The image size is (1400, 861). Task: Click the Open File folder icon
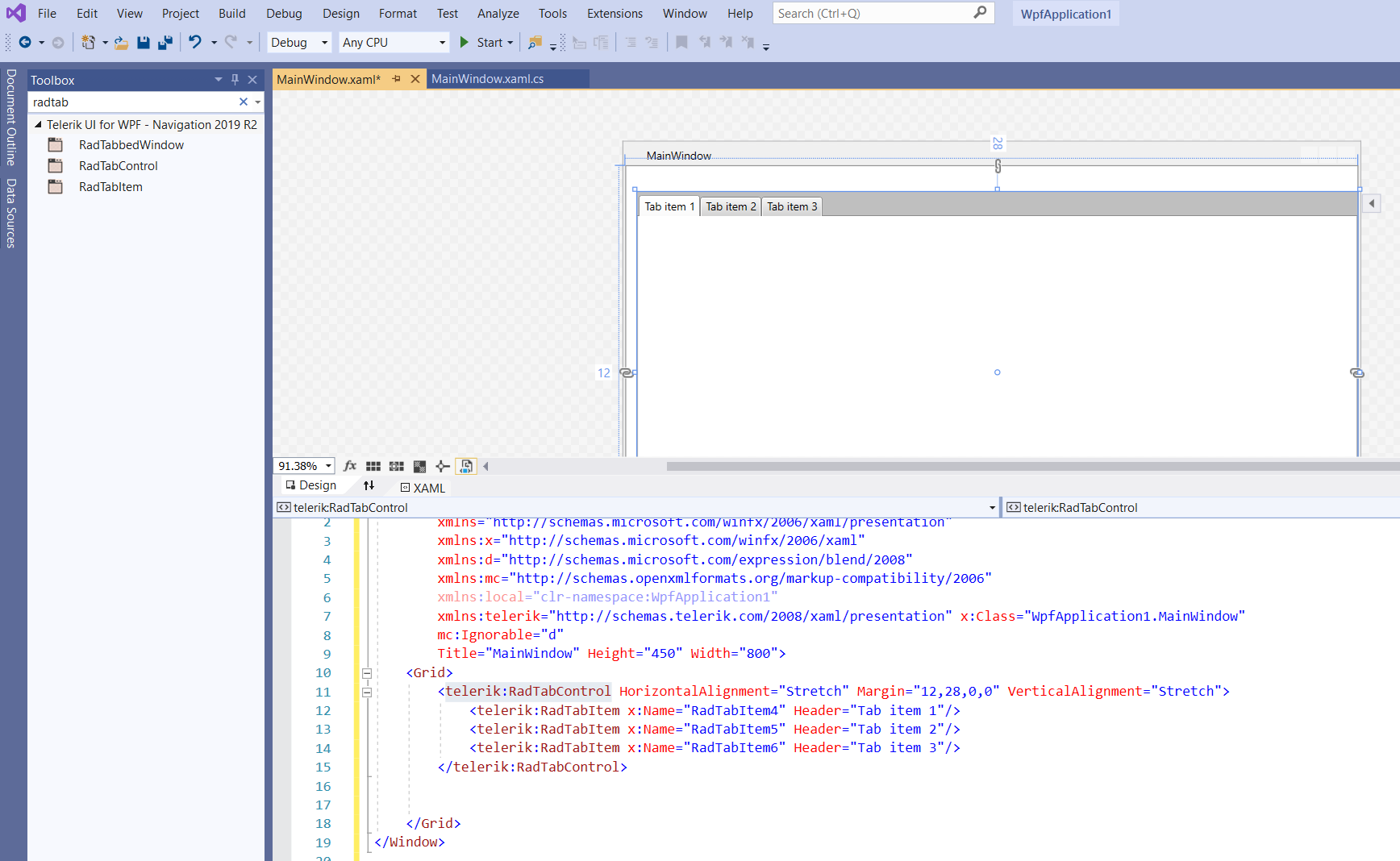pyautogui.click(x=121, y=43)
